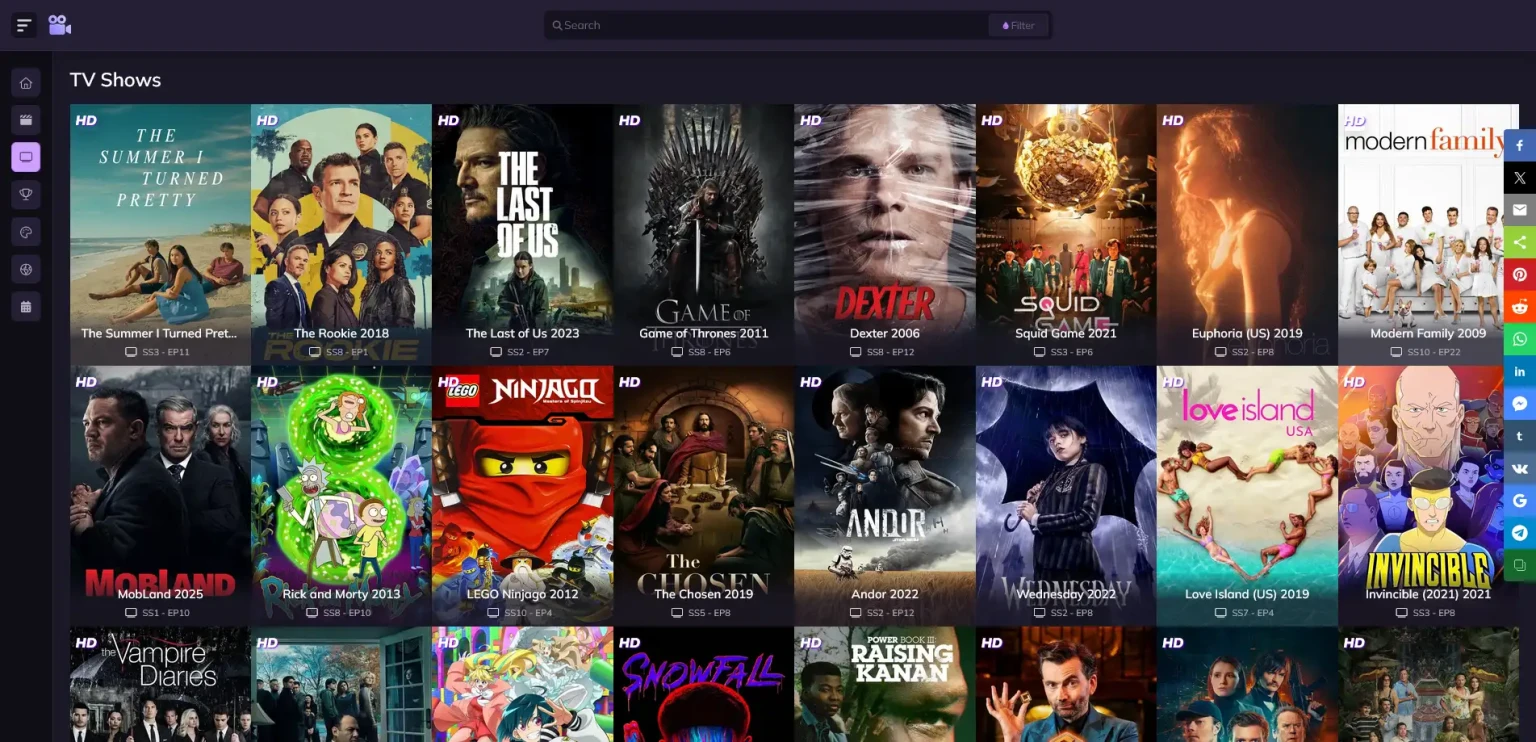Go to Home in the sidebar
This screenshot has width=1536, height=742.
[x=26, y=83]
